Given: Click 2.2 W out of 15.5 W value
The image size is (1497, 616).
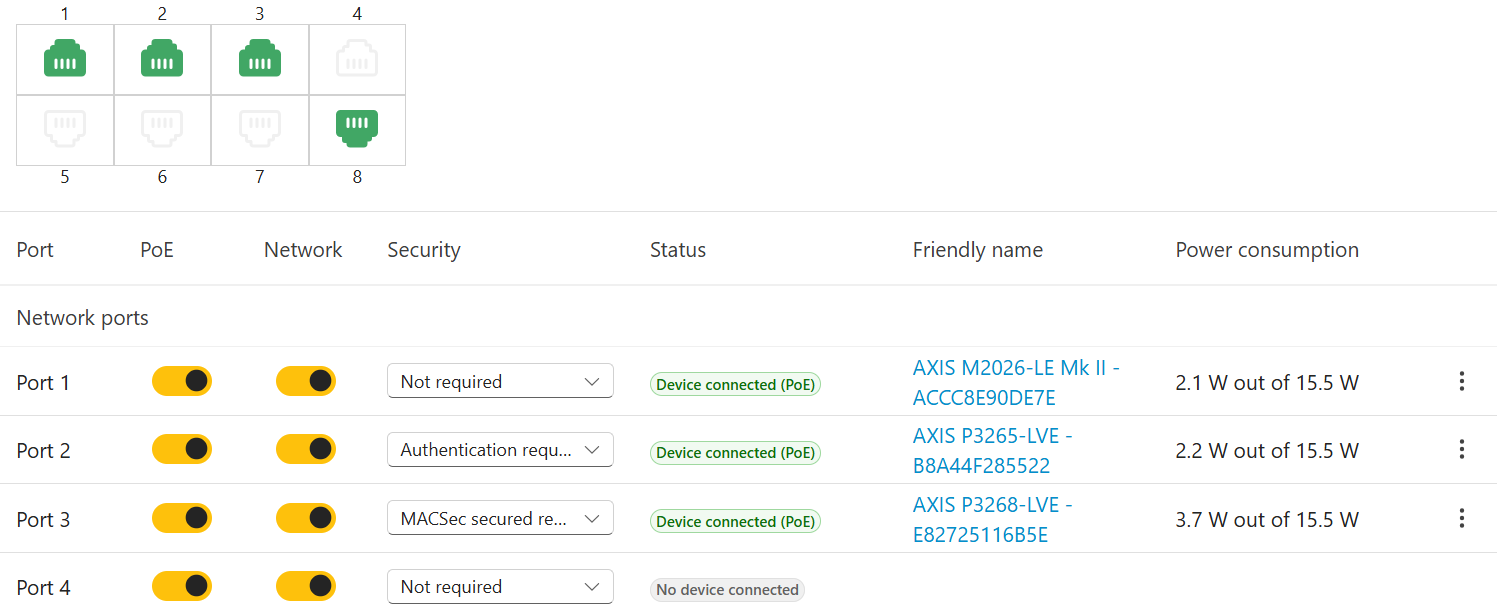Looking at the screenshot, I should click(1267, 450).
